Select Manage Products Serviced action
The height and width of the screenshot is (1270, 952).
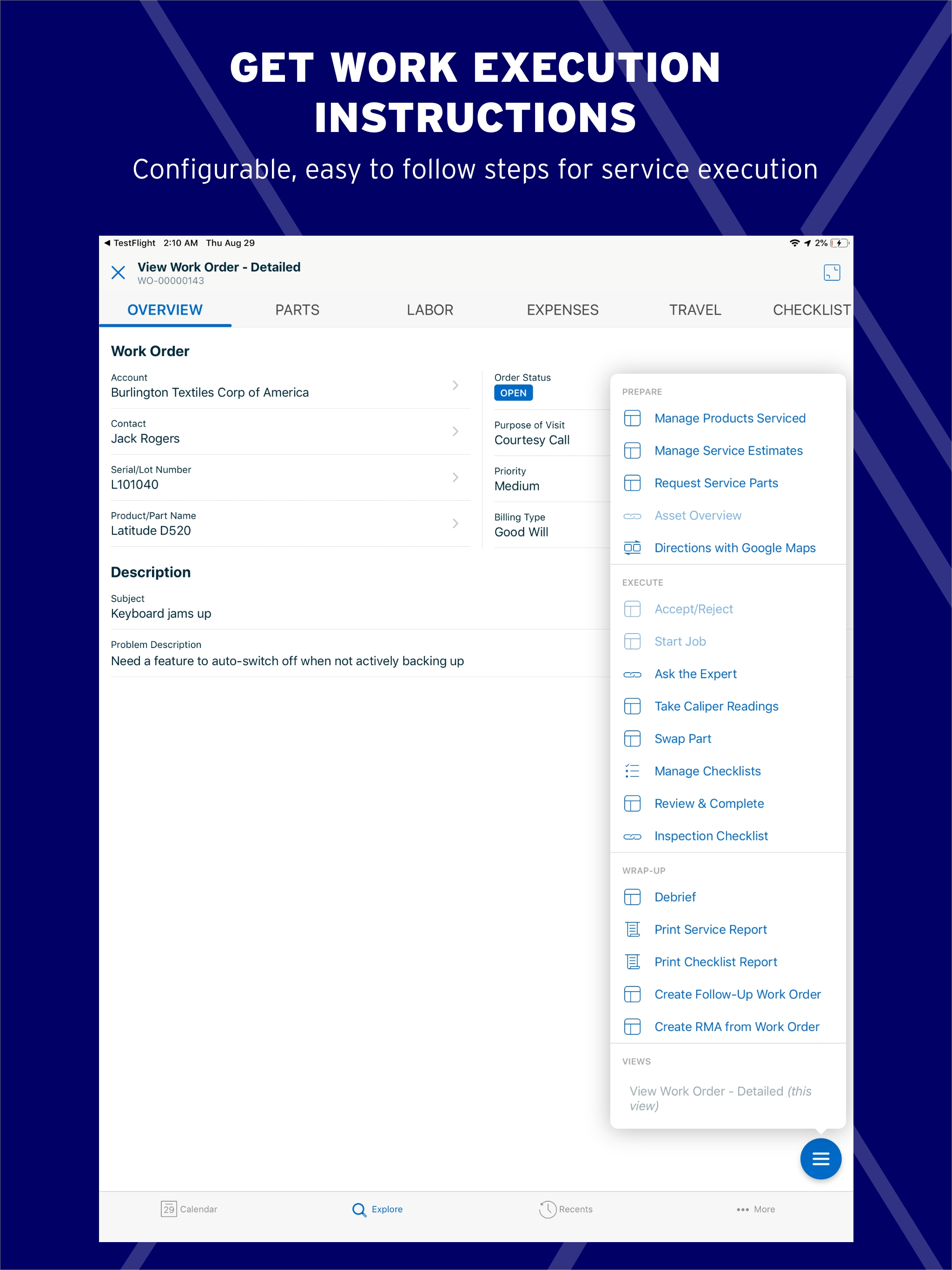pyautogui.click(x=729, y=418)
